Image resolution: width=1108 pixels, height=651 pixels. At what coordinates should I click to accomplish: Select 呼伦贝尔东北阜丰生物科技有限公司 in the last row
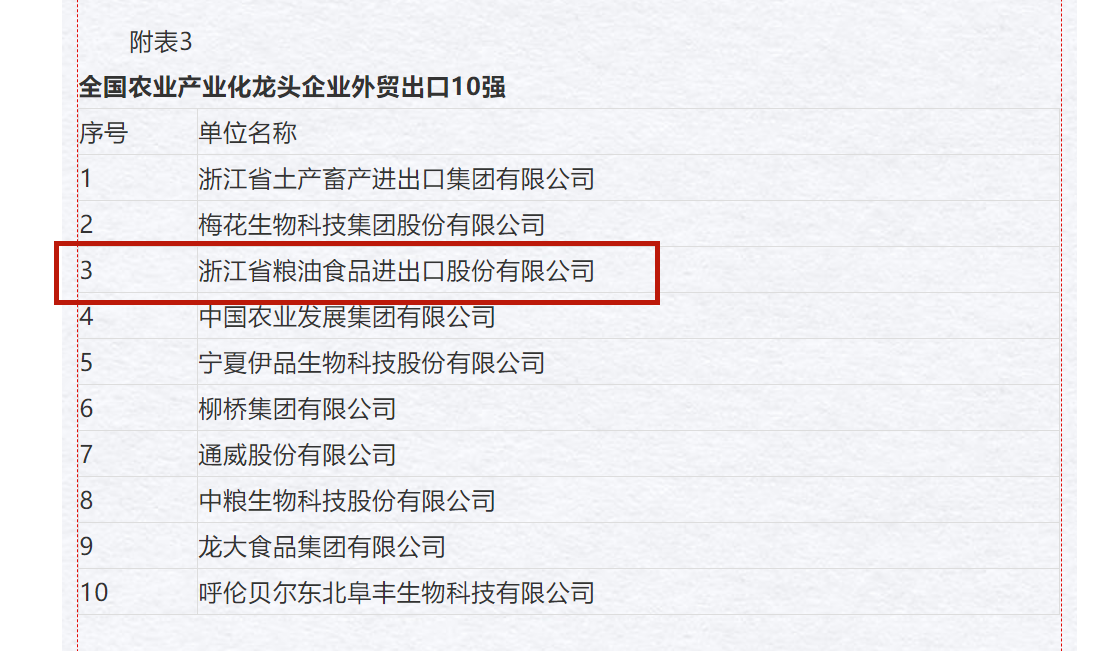396,593
